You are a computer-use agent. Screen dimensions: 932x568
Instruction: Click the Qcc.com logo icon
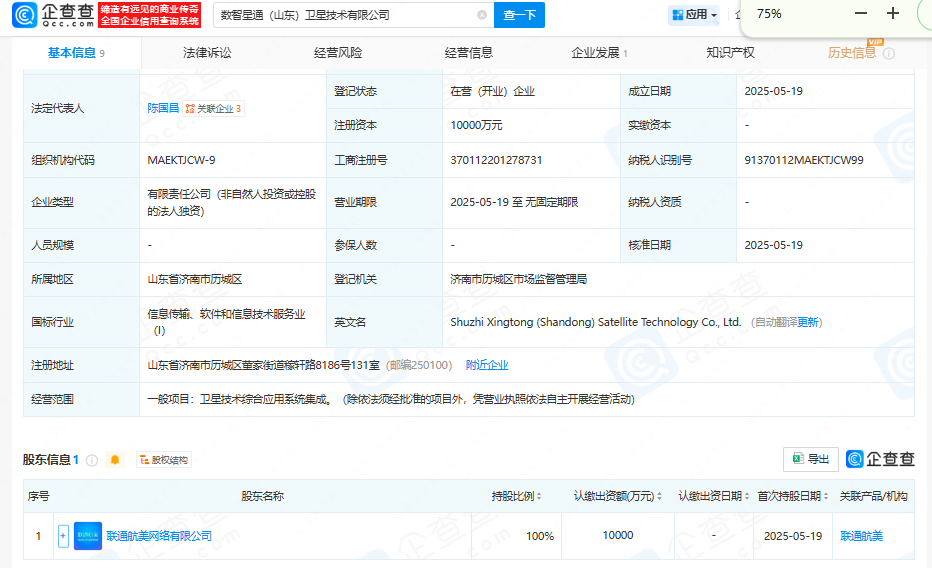(25, 15)
